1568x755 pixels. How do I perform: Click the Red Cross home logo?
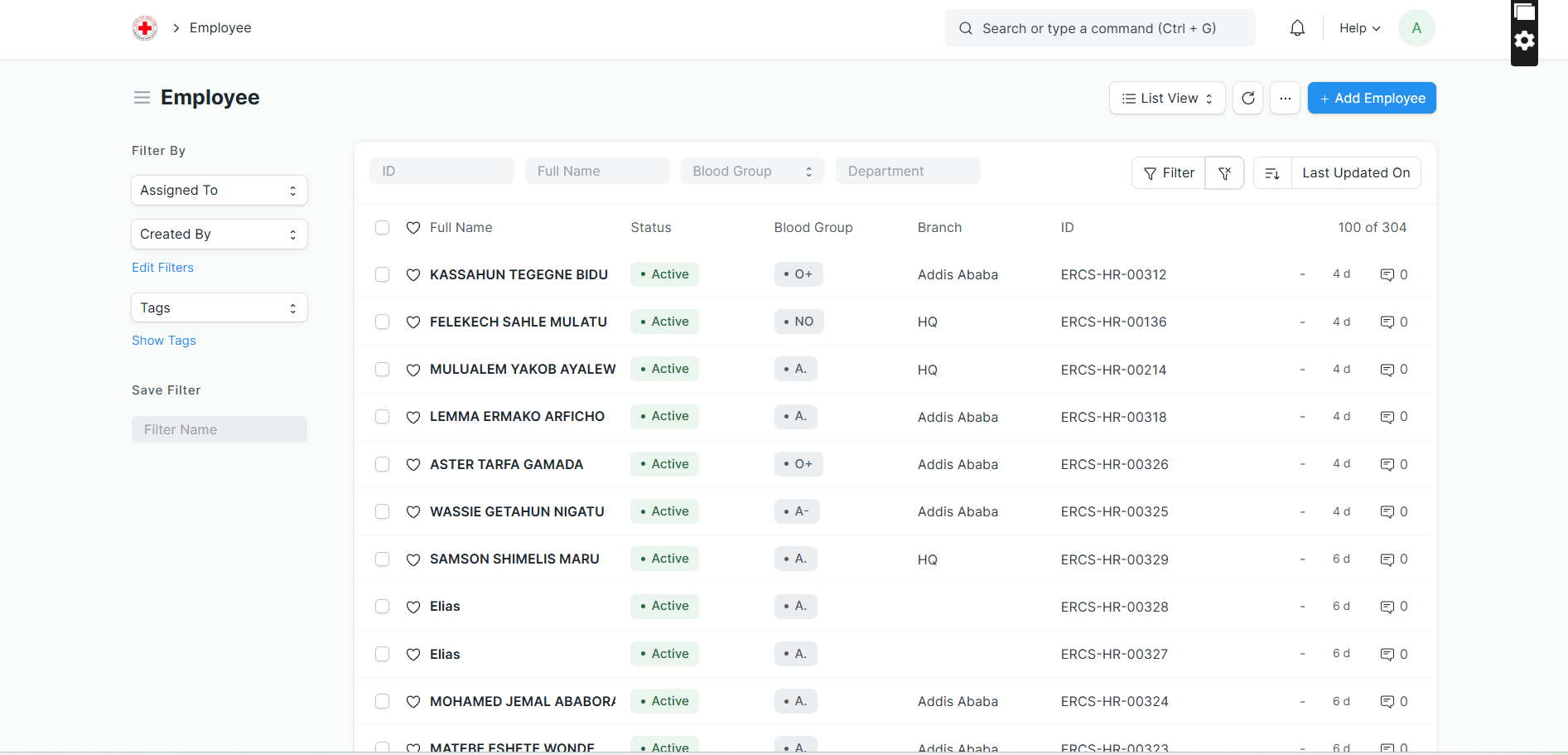click(x=145, y=28)
